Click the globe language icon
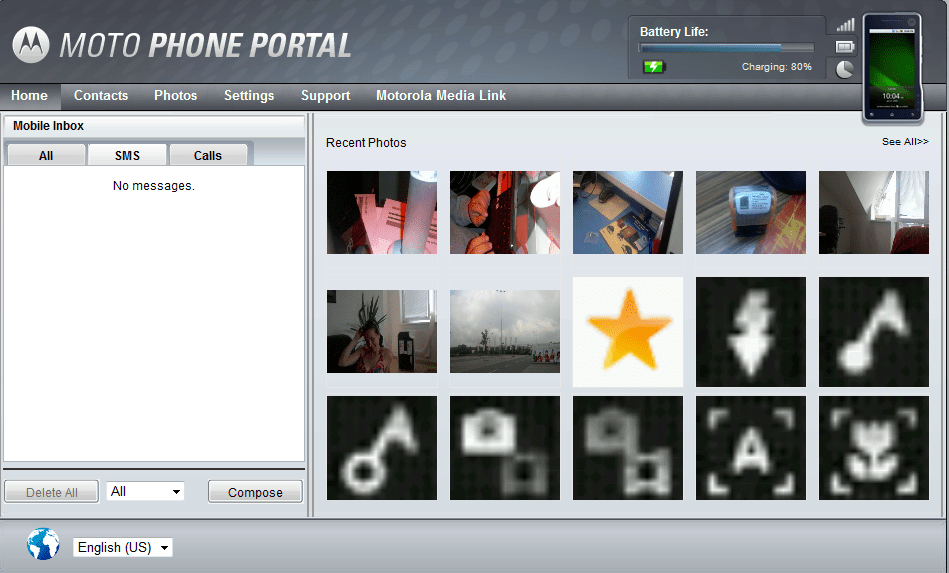Screen dimensions: 949x573 tap(43, 544)
